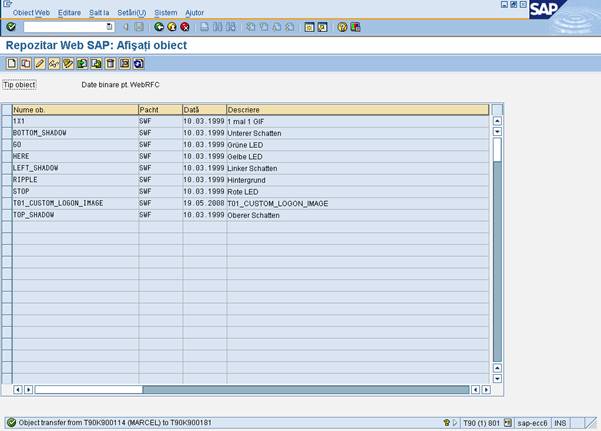Open the Setări(U) menu
The width and height of the screenshot is (601, 431).
click(x=131, y=13)
